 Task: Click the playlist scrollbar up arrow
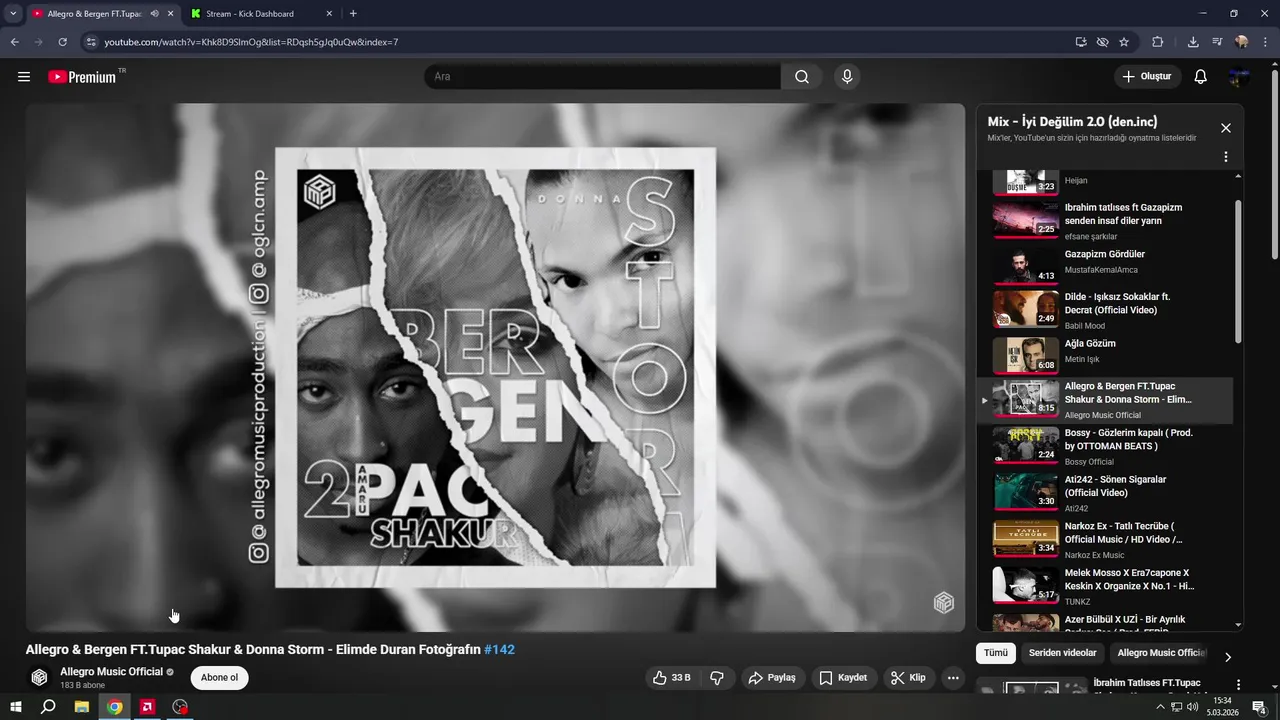pyautogui.click(x=1239, y=176)
